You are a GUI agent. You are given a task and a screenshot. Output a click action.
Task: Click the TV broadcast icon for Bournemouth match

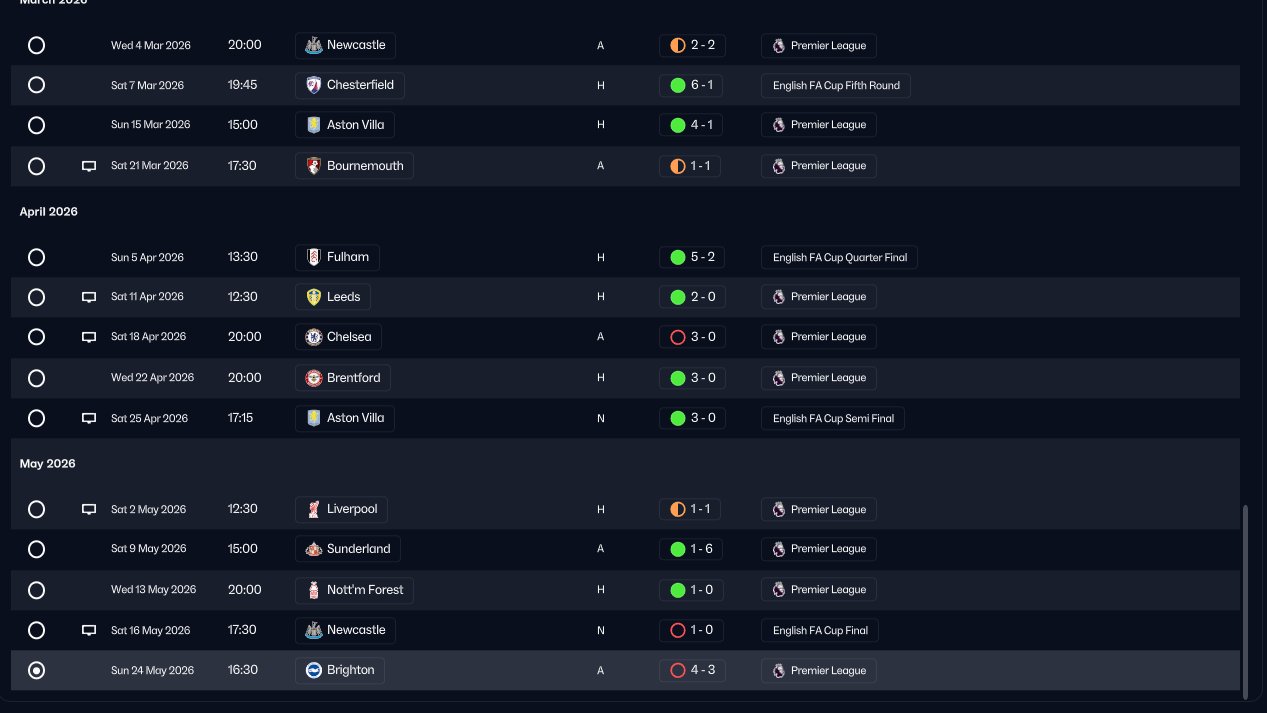pos(89,166)
